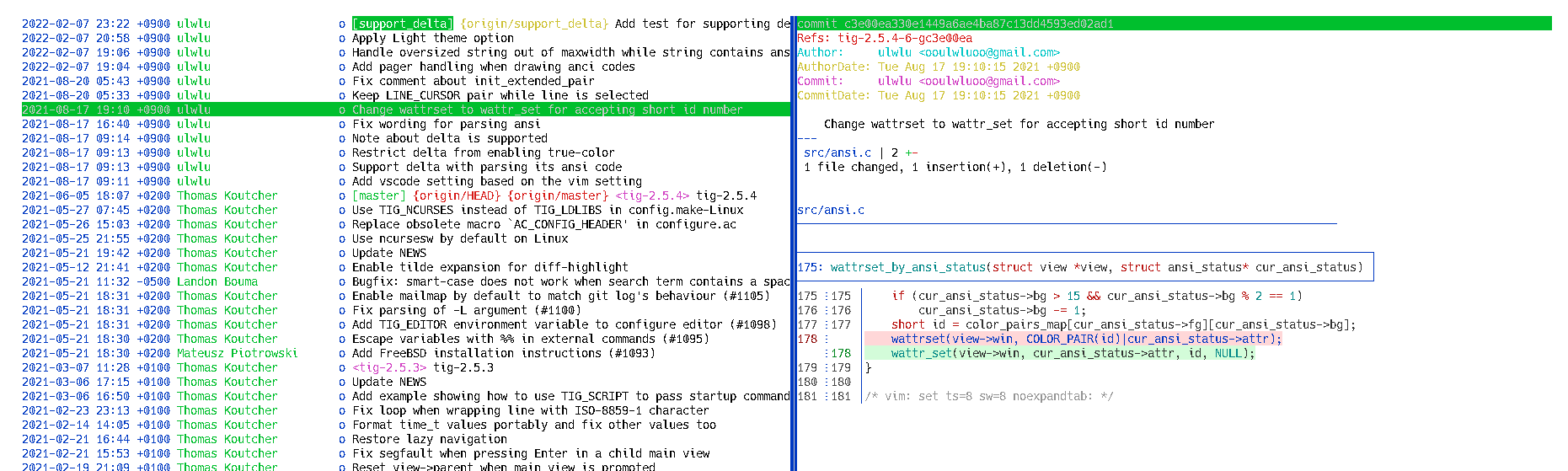
Task: Select commit 'Note about delta is supported'
Action: (x=405, y=138)
